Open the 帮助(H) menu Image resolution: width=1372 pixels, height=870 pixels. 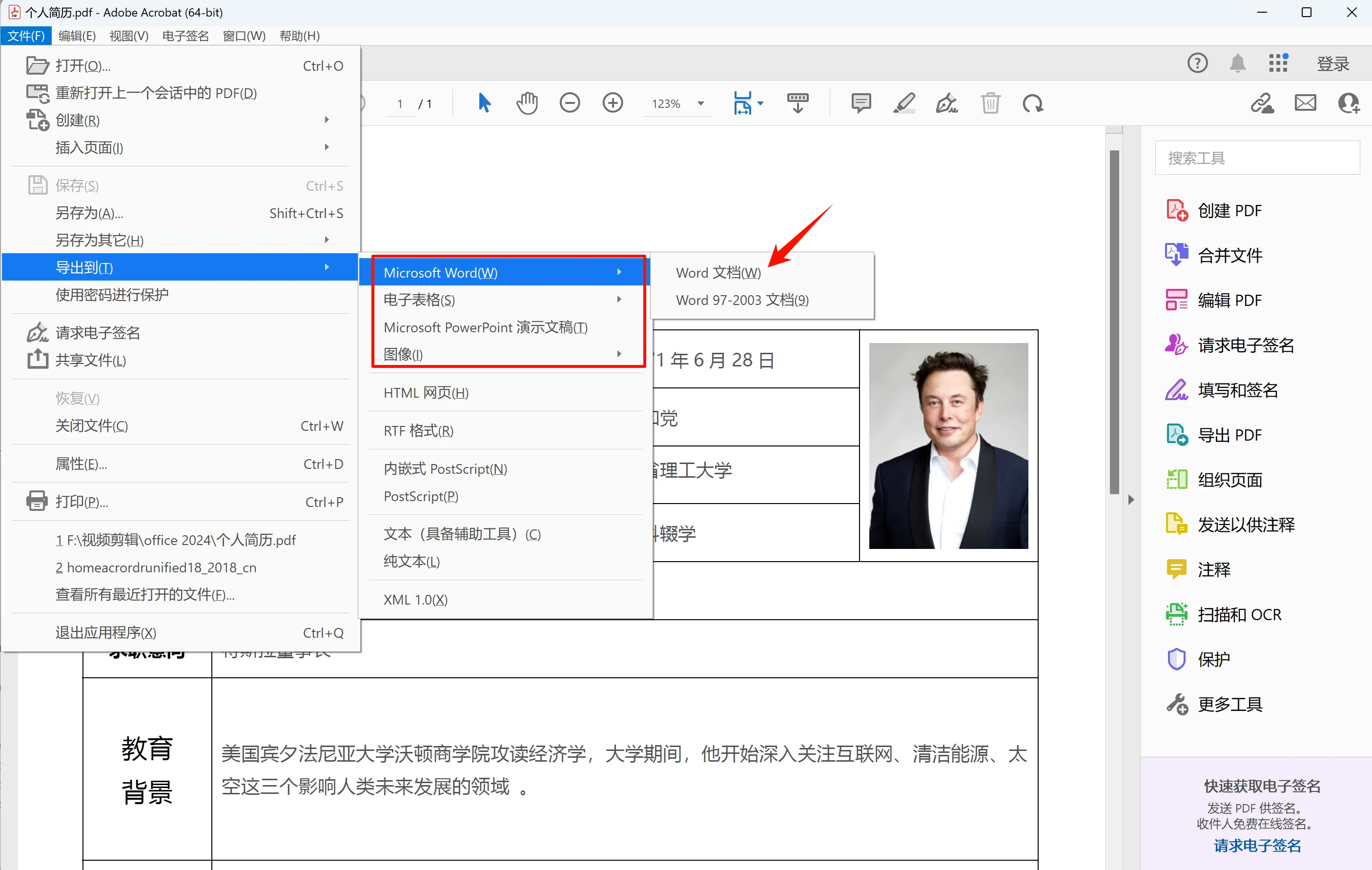click(x=300, y=36)
